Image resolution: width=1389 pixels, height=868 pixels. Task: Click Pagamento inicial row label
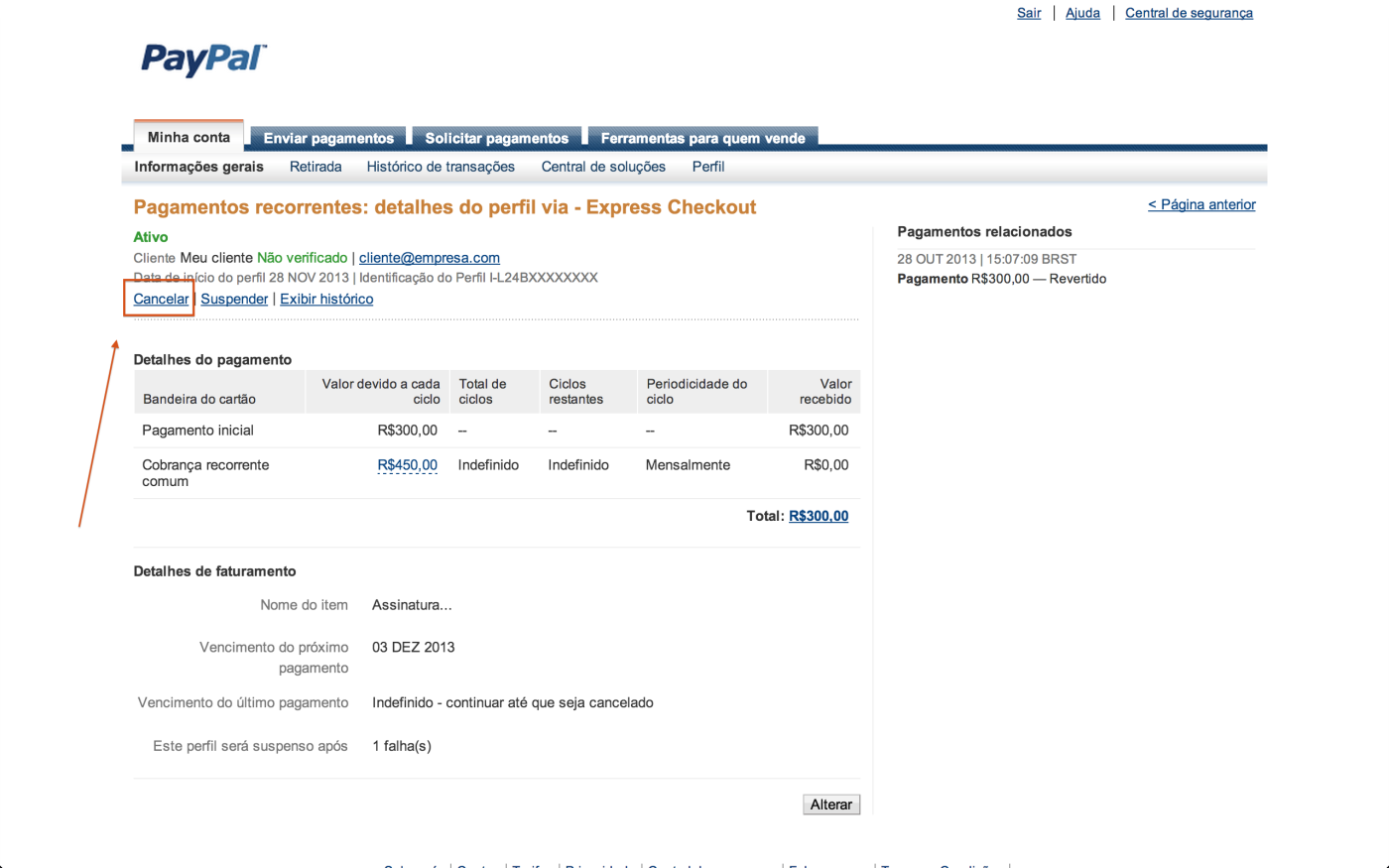point(197,431)
